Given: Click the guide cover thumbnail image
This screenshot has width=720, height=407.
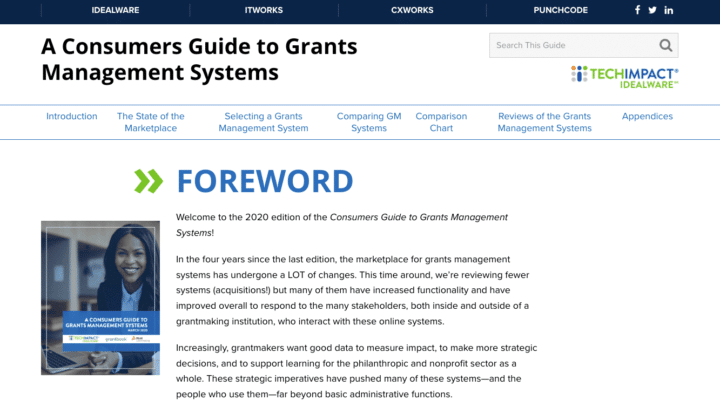Looking at the screenshot, I should 101,298.
